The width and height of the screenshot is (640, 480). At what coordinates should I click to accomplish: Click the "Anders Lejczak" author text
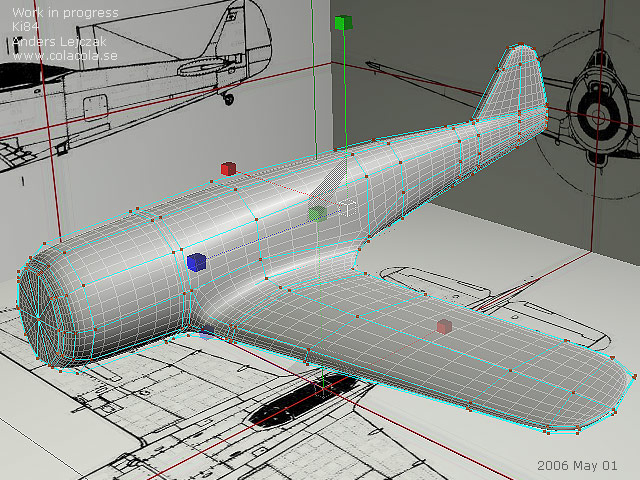coord(59,41)
